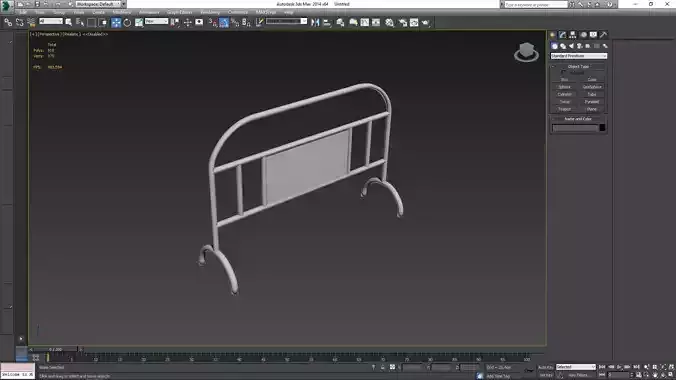Viewport: 676px width, 380px height.
Task: Open the Edit menu
Action: (23, 12)
